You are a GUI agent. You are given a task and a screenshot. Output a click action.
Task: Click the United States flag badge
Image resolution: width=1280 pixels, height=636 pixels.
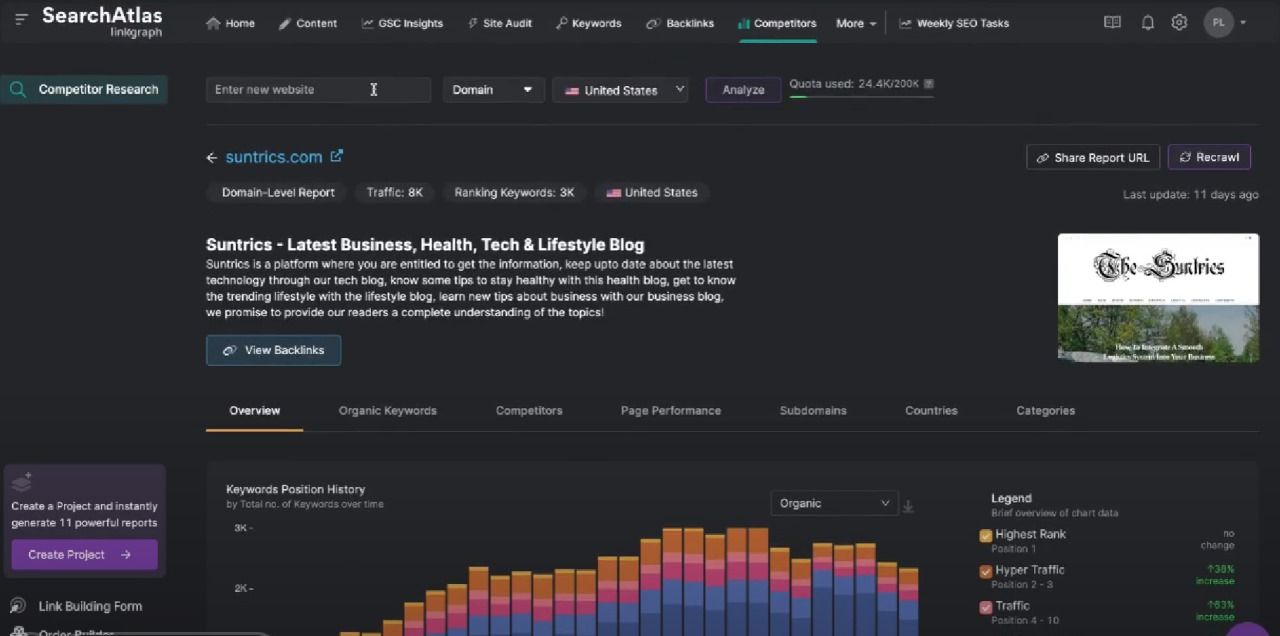click(652, 192)
